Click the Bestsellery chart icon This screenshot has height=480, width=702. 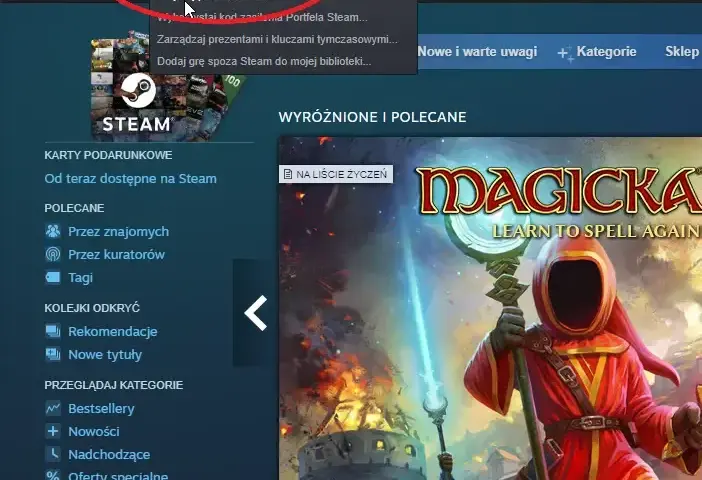click(x=53, y=408)
